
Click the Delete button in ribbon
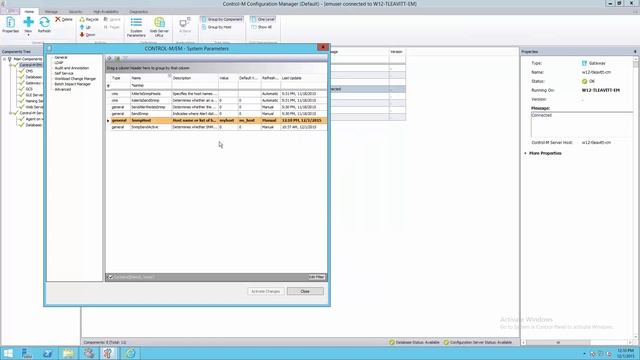[x=64, y=19]
